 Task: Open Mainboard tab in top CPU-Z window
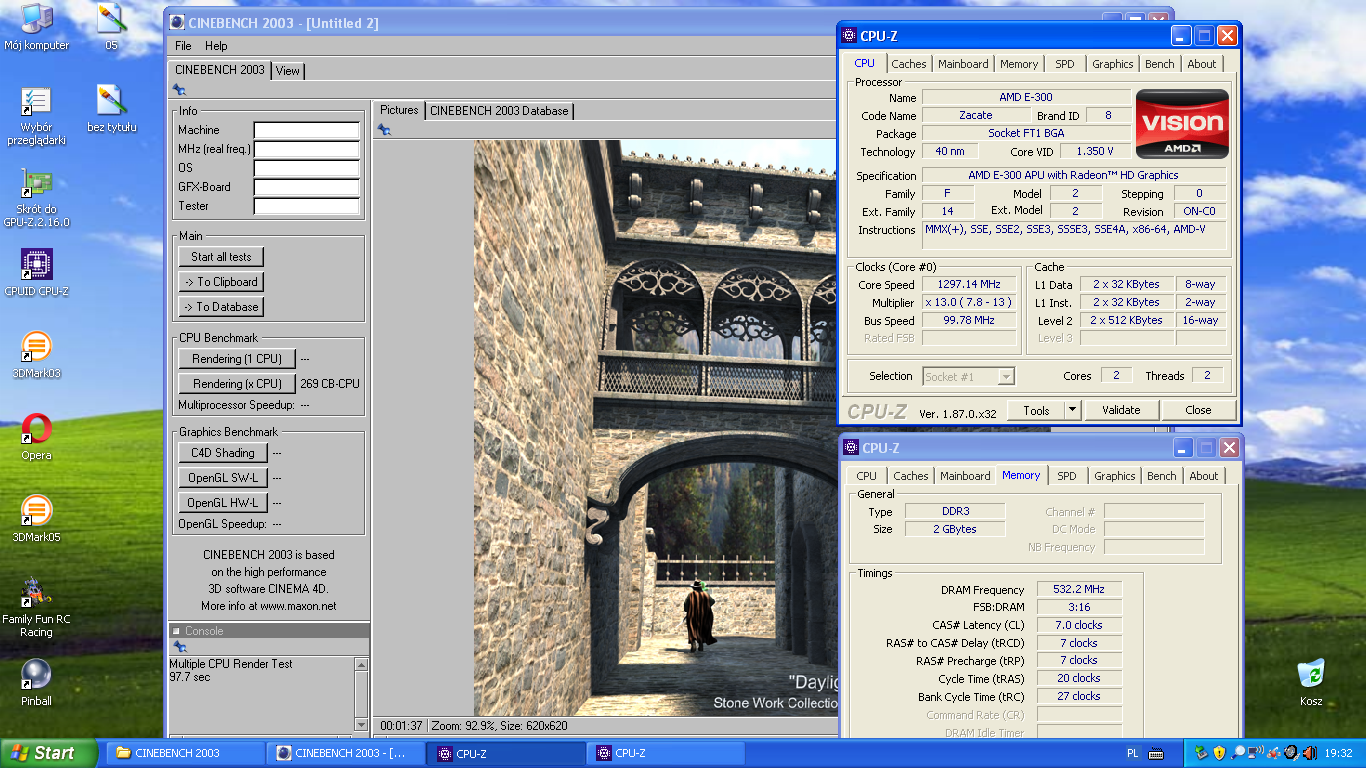[x=963, y=64]
